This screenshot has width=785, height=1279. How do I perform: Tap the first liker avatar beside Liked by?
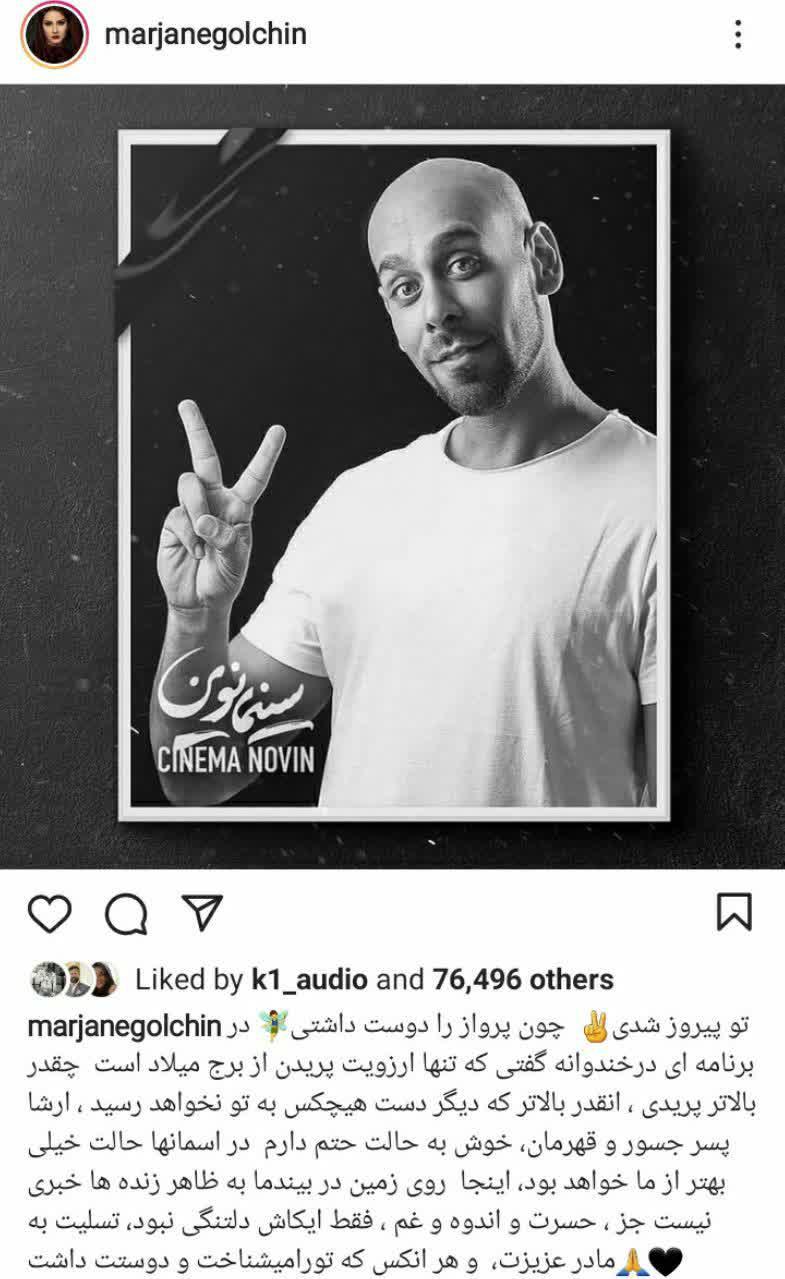click(x=46, y=979)
